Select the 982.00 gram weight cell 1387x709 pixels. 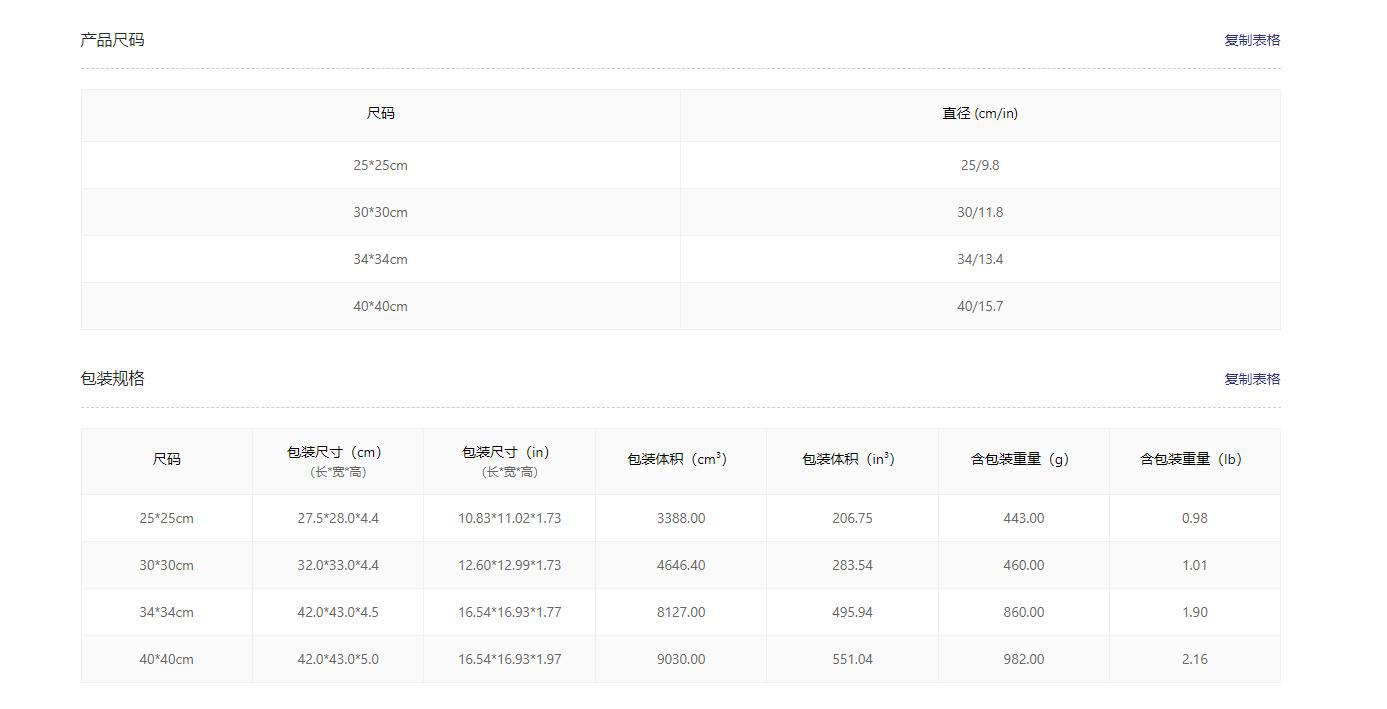1023,659
